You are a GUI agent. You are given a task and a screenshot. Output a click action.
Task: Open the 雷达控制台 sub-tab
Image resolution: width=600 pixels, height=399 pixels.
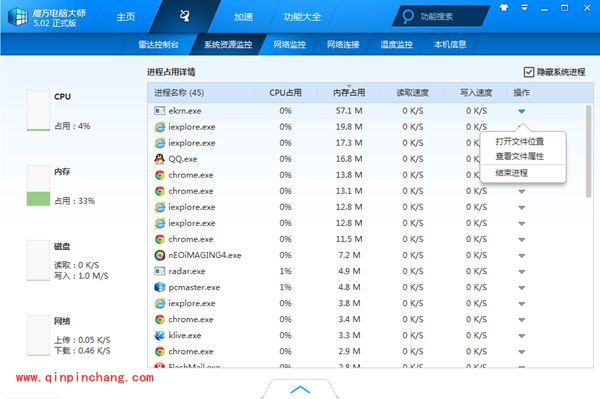[x=158, y=44]
